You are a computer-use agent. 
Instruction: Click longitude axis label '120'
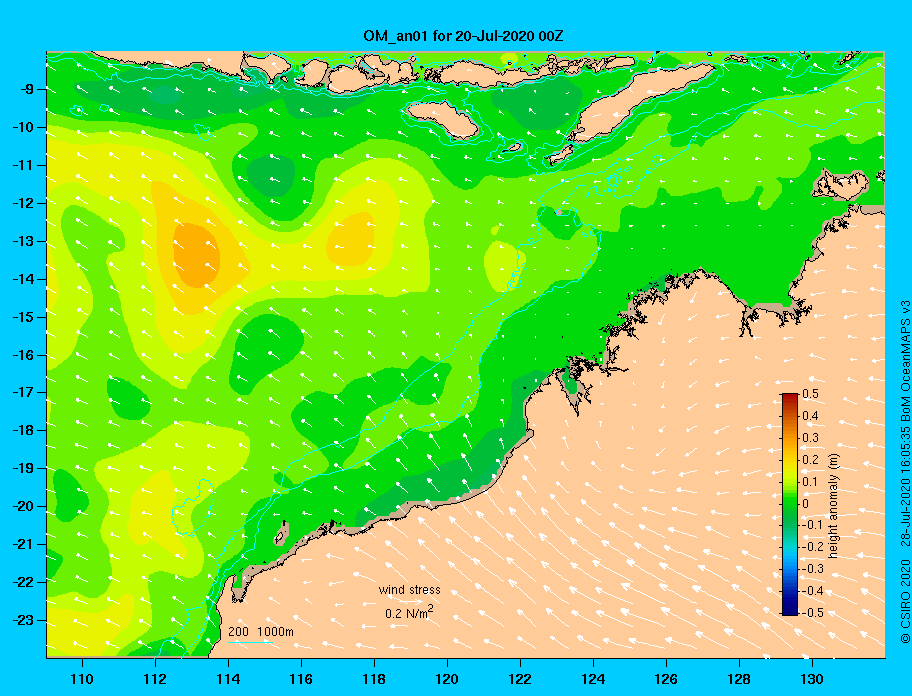447,679
